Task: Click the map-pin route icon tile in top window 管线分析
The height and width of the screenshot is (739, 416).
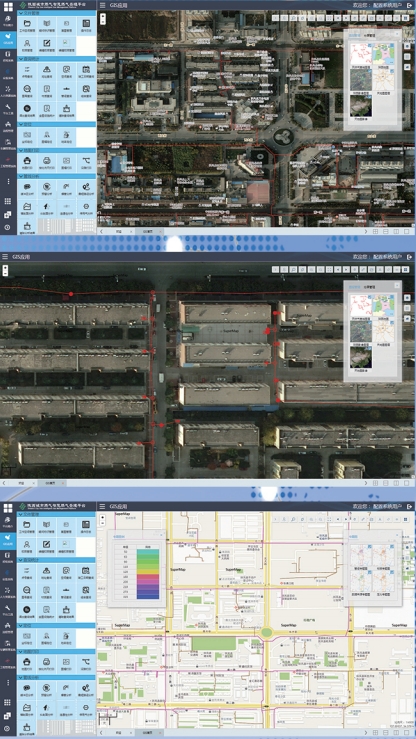Action: [86, 189]
